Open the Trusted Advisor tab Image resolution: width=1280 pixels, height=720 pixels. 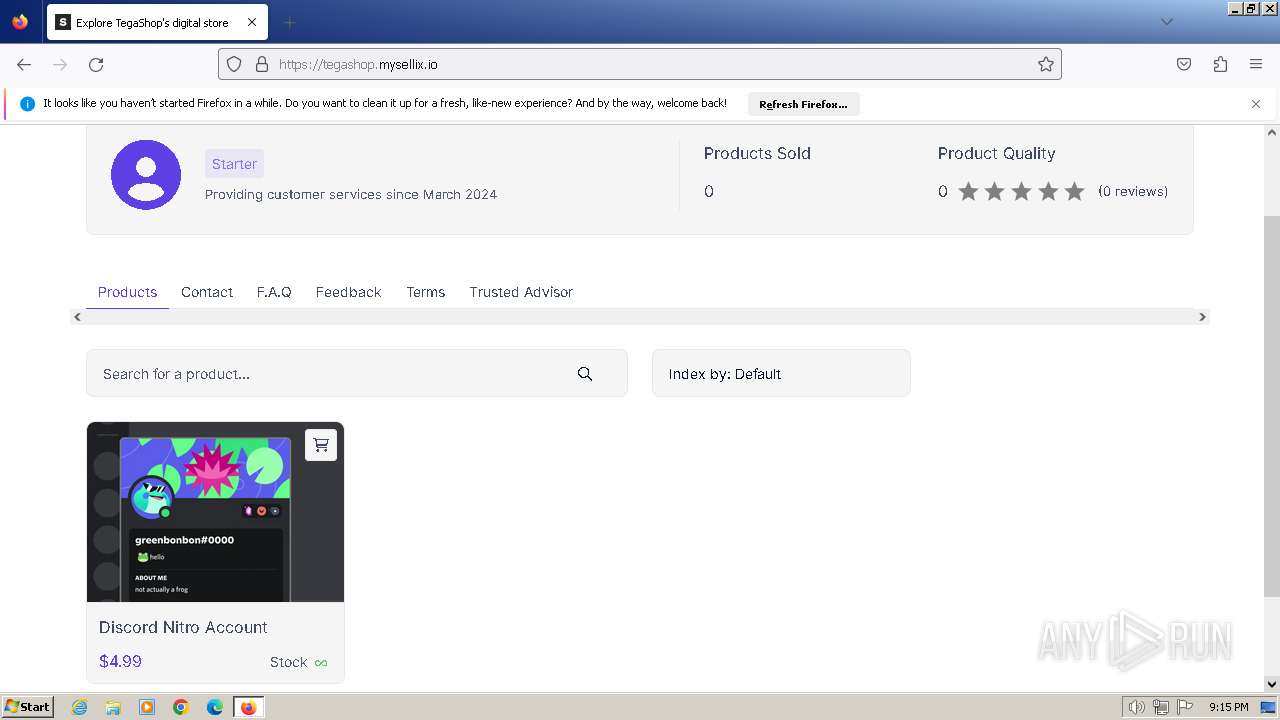coord(521,292)
